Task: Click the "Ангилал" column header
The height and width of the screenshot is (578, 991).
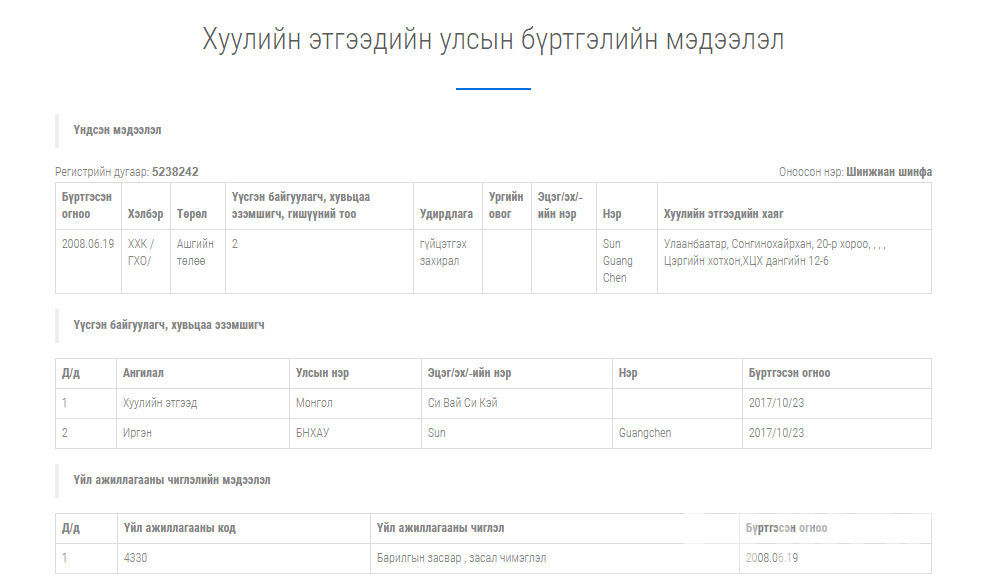Action: coord(142,373)
